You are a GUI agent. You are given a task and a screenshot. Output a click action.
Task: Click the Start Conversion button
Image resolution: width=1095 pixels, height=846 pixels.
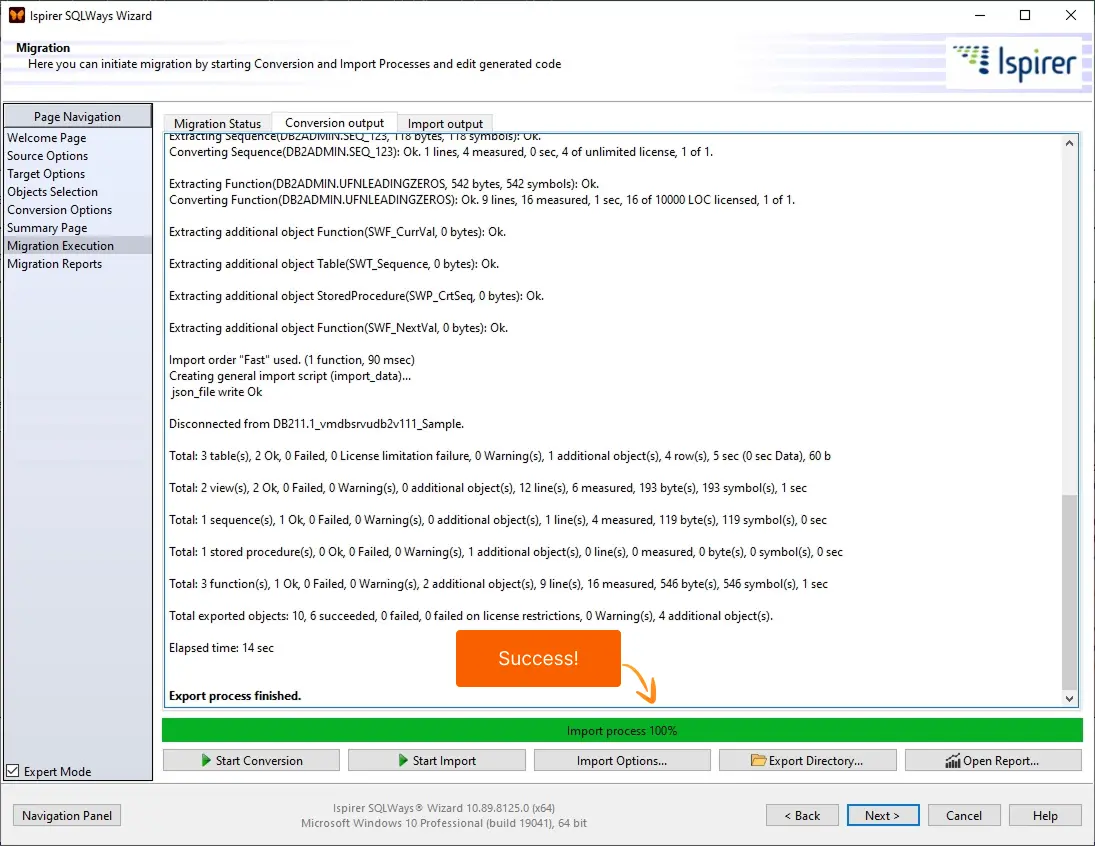point(251,760)
